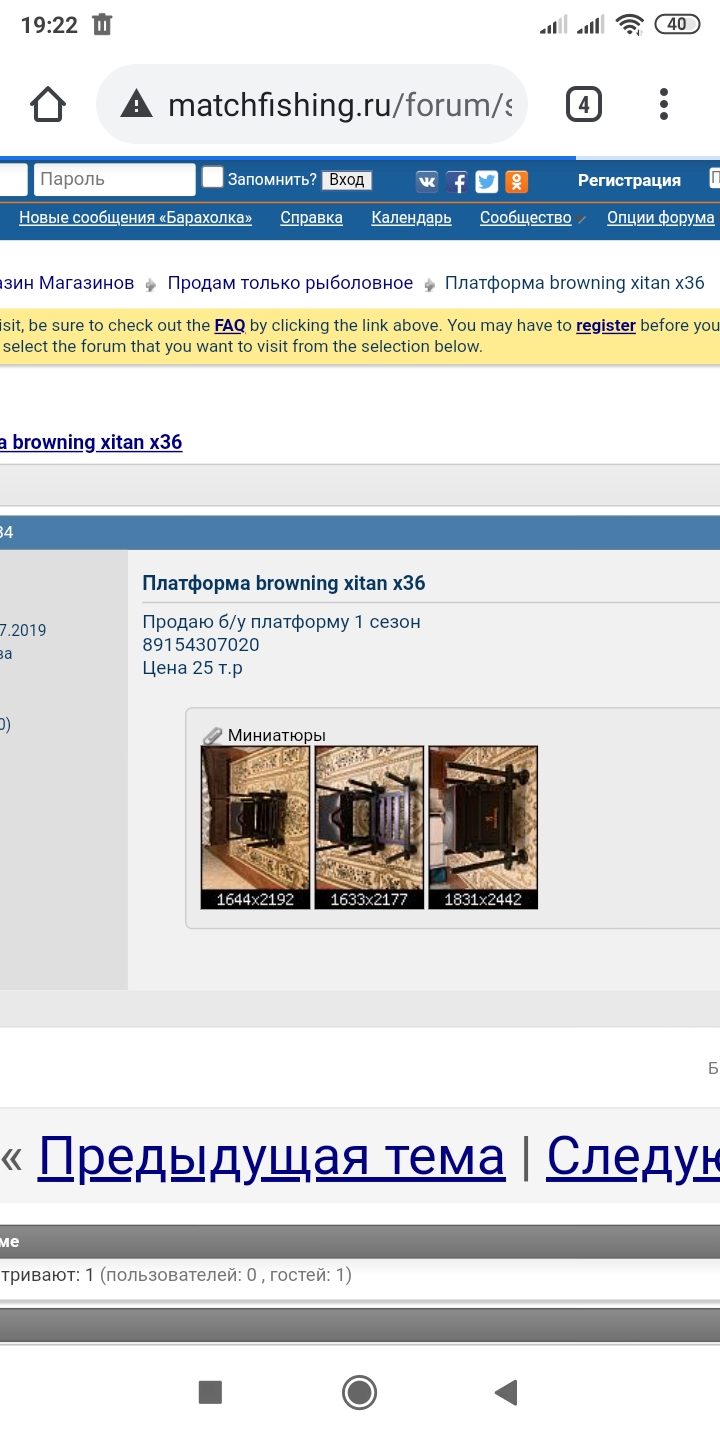This screenshot has width=720, height=1440.
Task: Select text Продаю б/у платформу 1 сезон
Action: [x=281, y=622]
